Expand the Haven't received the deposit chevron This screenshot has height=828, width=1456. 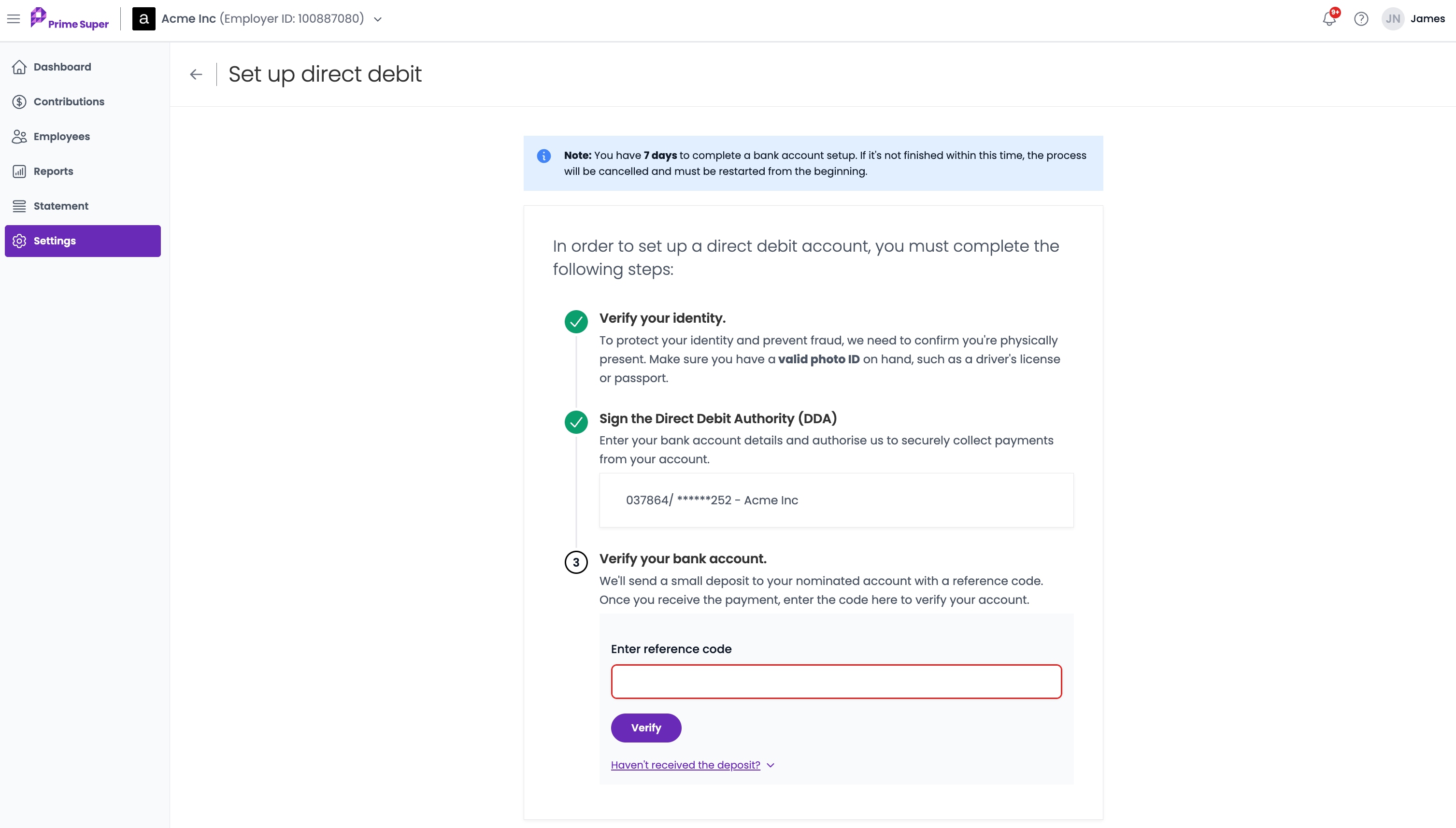coord(771,766)
